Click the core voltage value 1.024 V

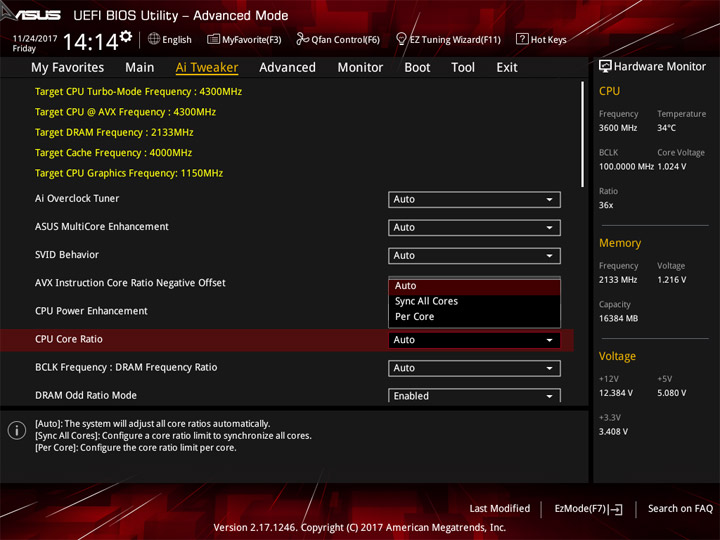click(x=671, y=167)
